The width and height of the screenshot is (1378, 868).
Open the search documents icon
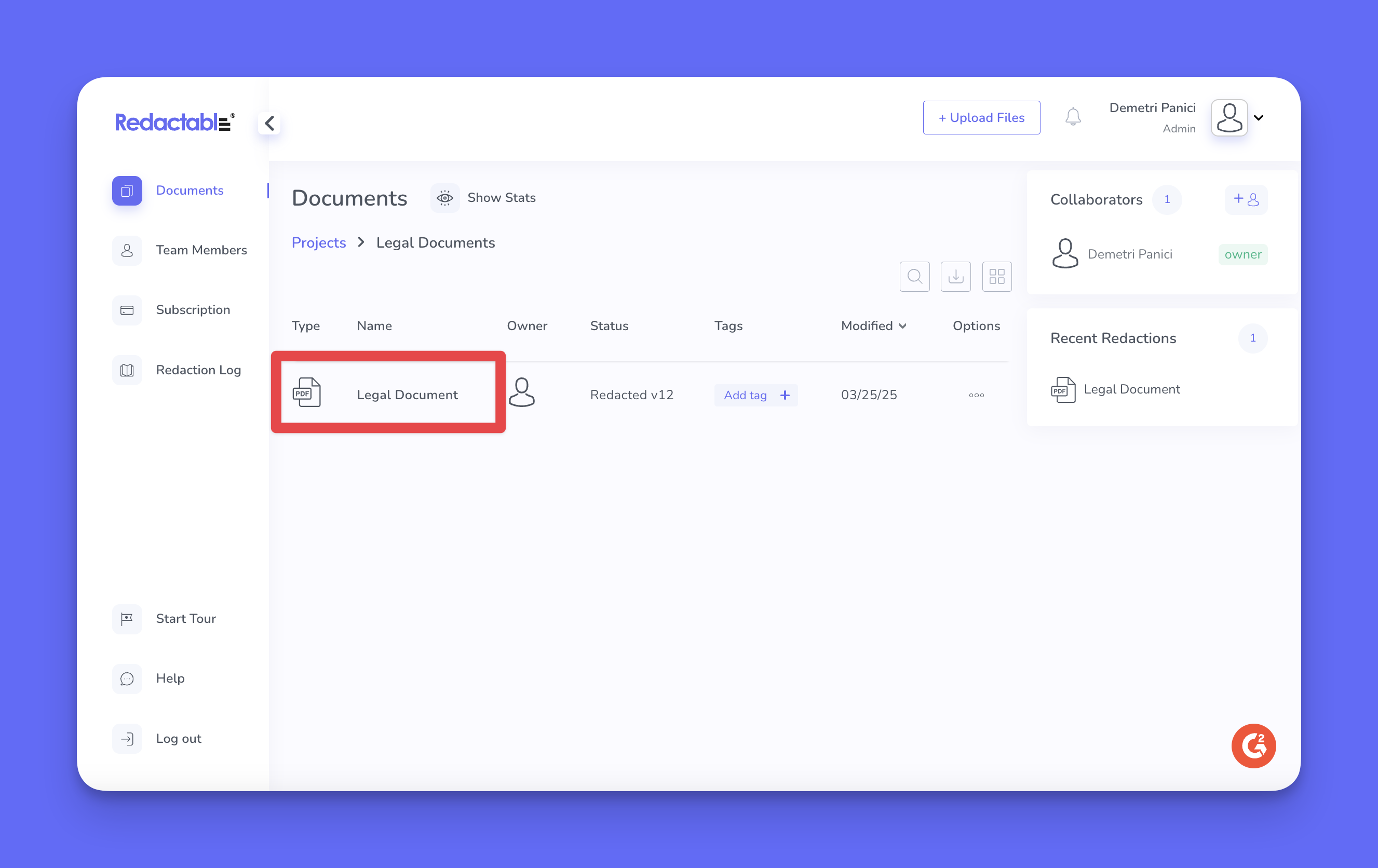pos(914,277)
